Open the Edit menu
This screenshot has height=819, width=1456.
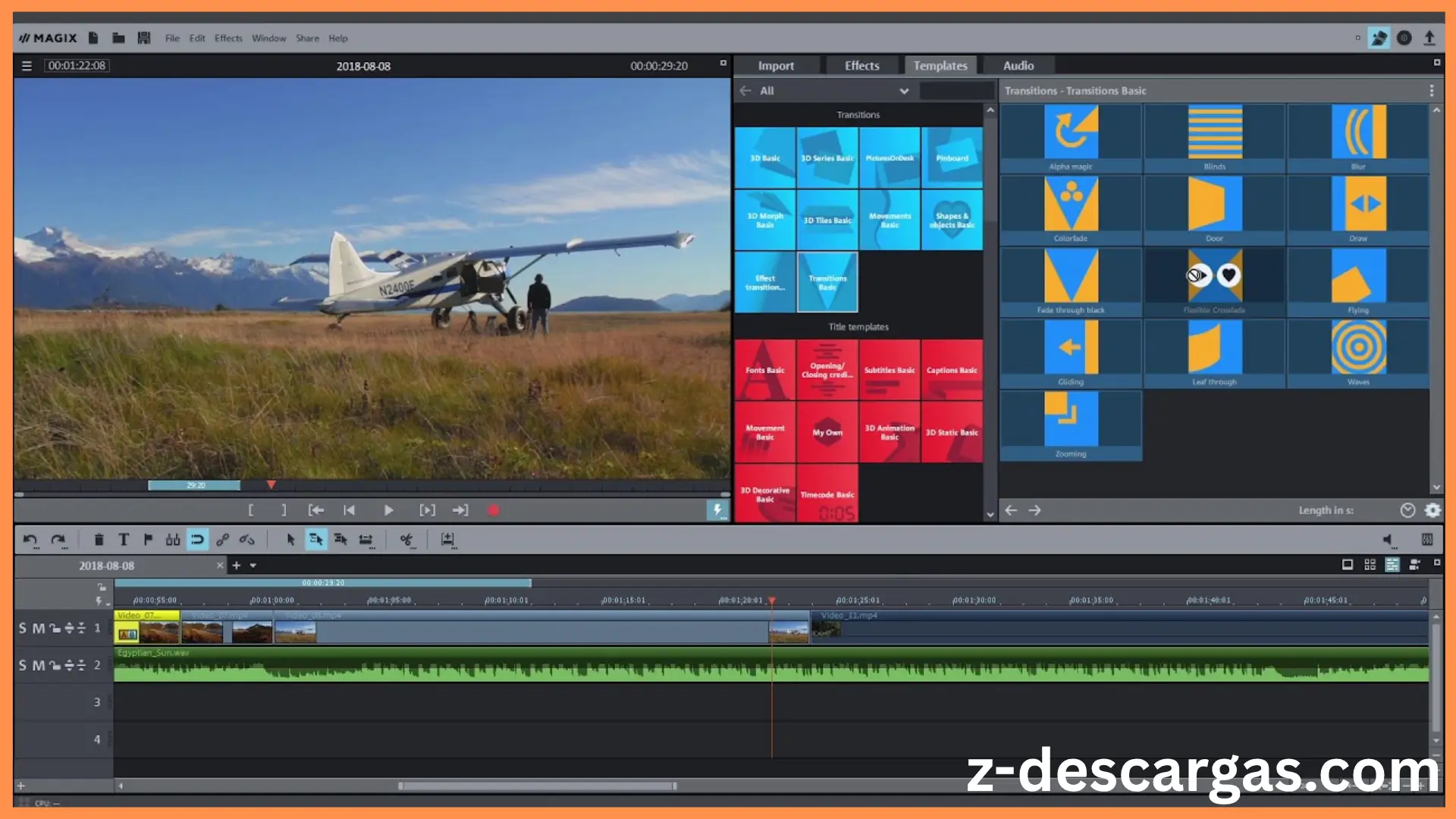[x=197, y=38]
